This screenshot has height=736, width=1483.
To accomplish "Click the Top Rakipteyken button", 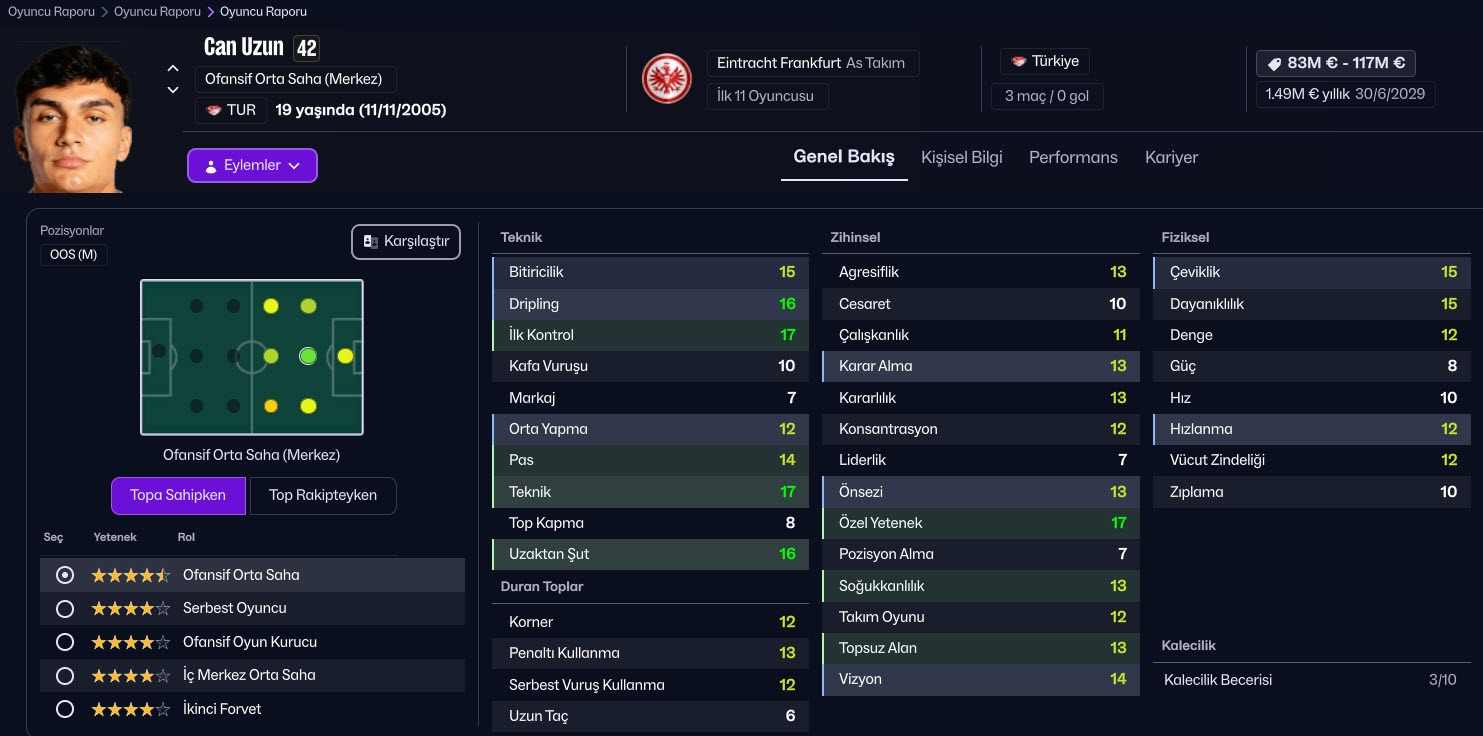I will pyautogui.click(x=323, y=495).
